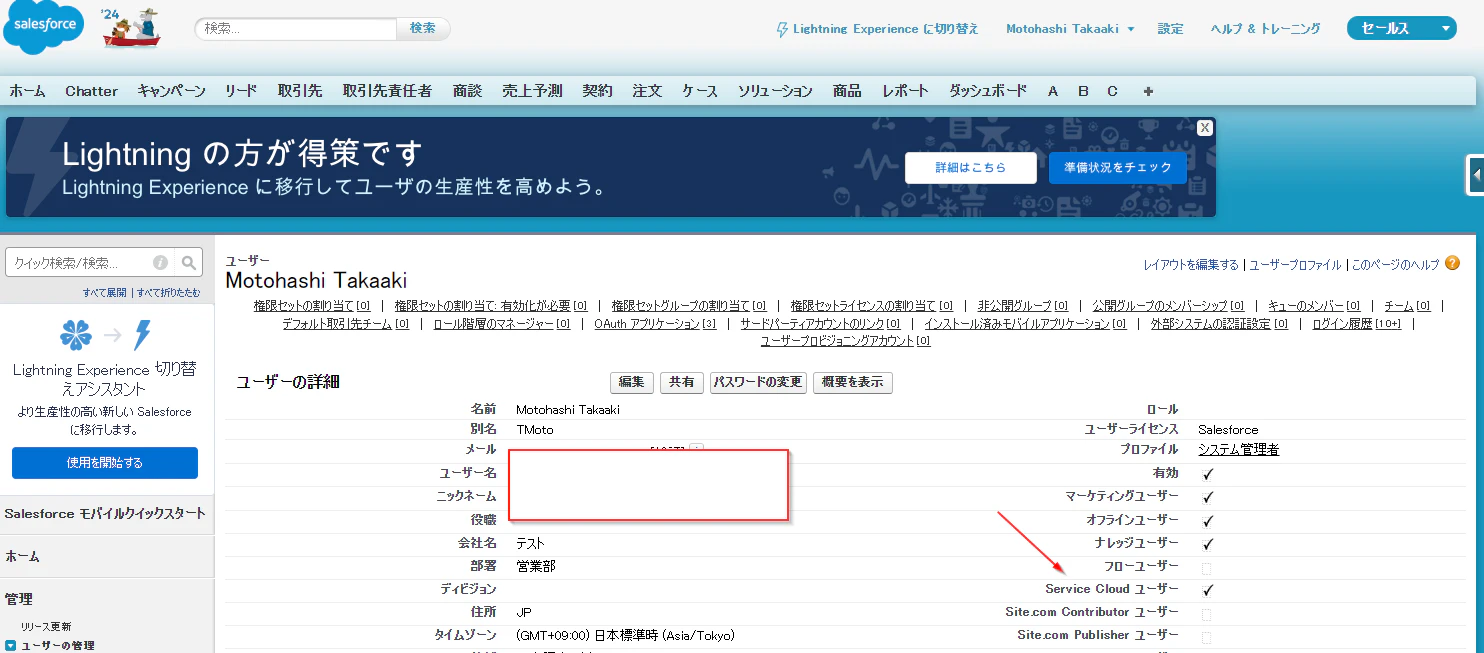The image size is (1484, 653).
Task: Click the 準備状況をチェック button
Action: 1118,168
